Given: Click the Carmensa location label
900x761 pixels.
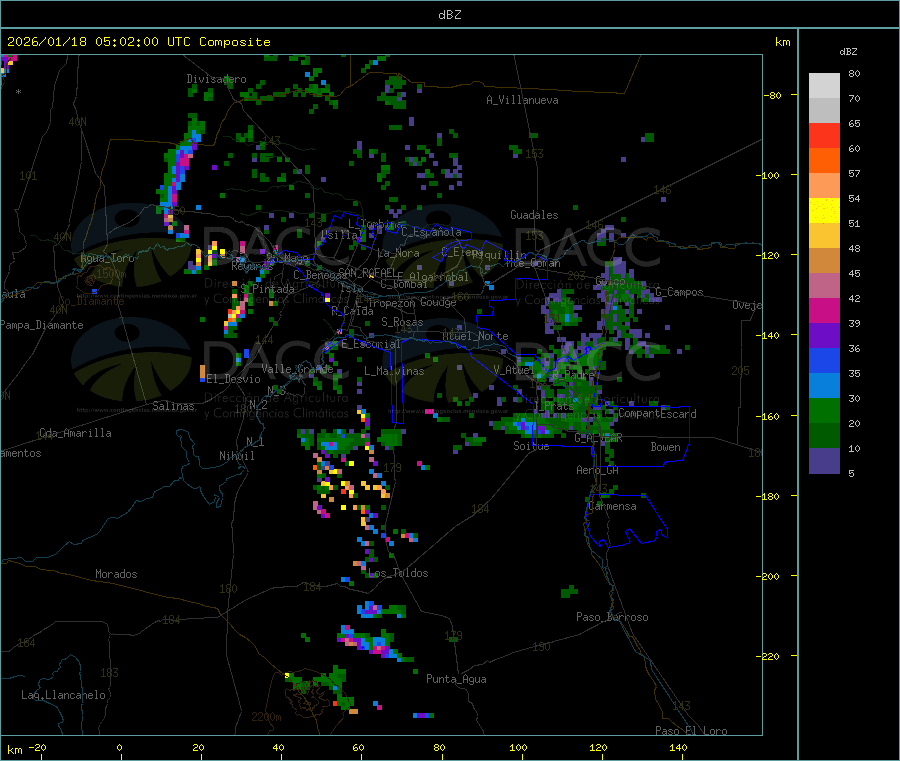Looking at the screenshot, I should 612,506.
